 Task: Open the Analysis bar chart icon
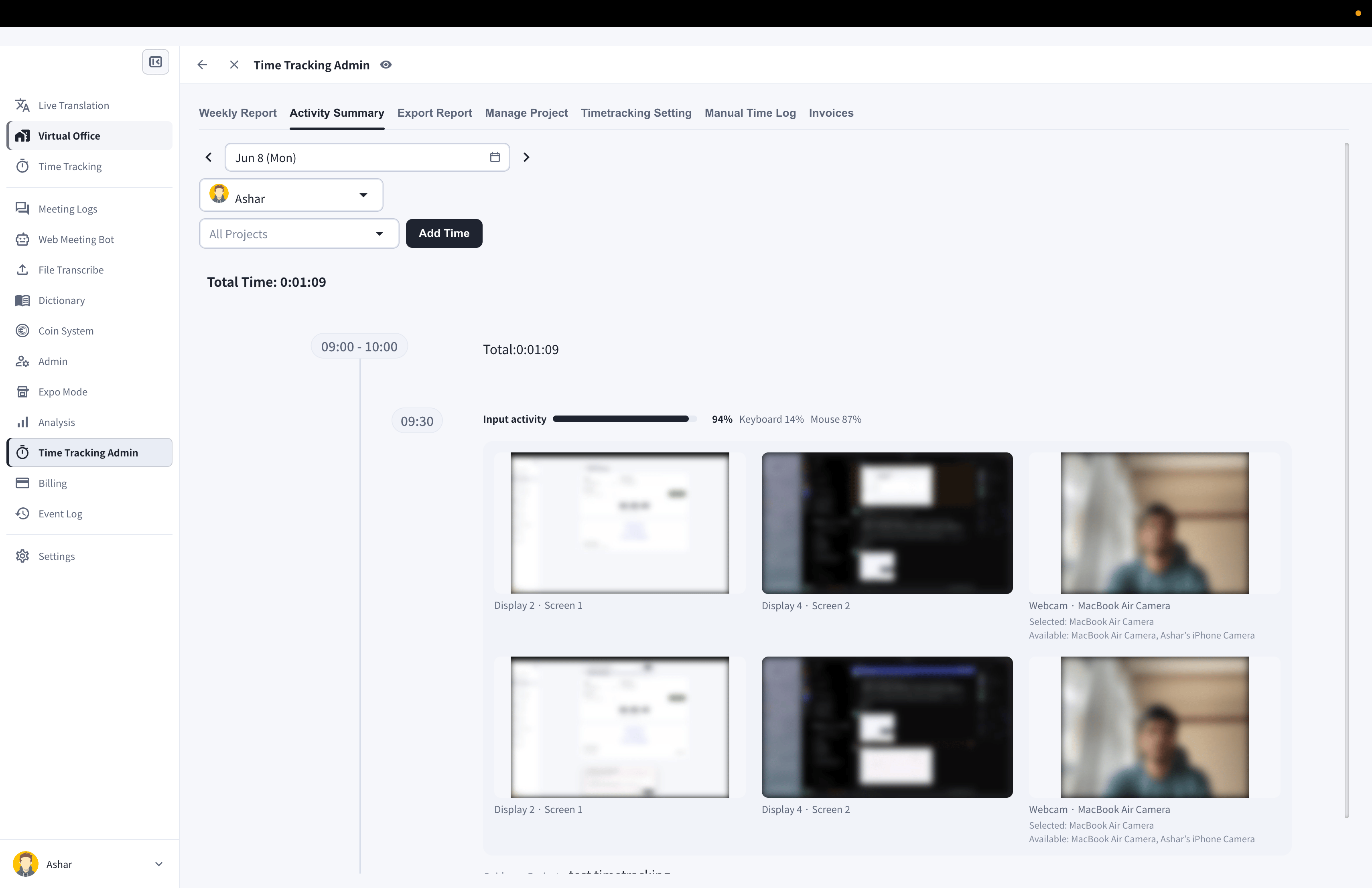click(x=22, y=422)
